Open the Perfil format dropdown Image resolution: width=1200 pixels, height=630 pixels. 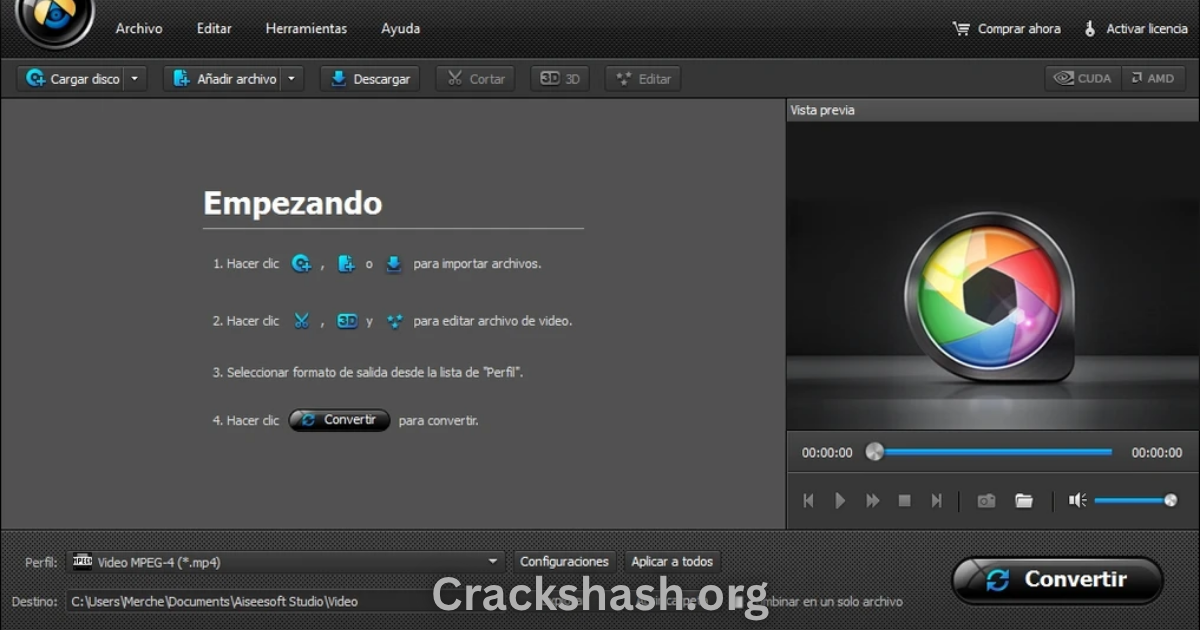coord(285,562)
